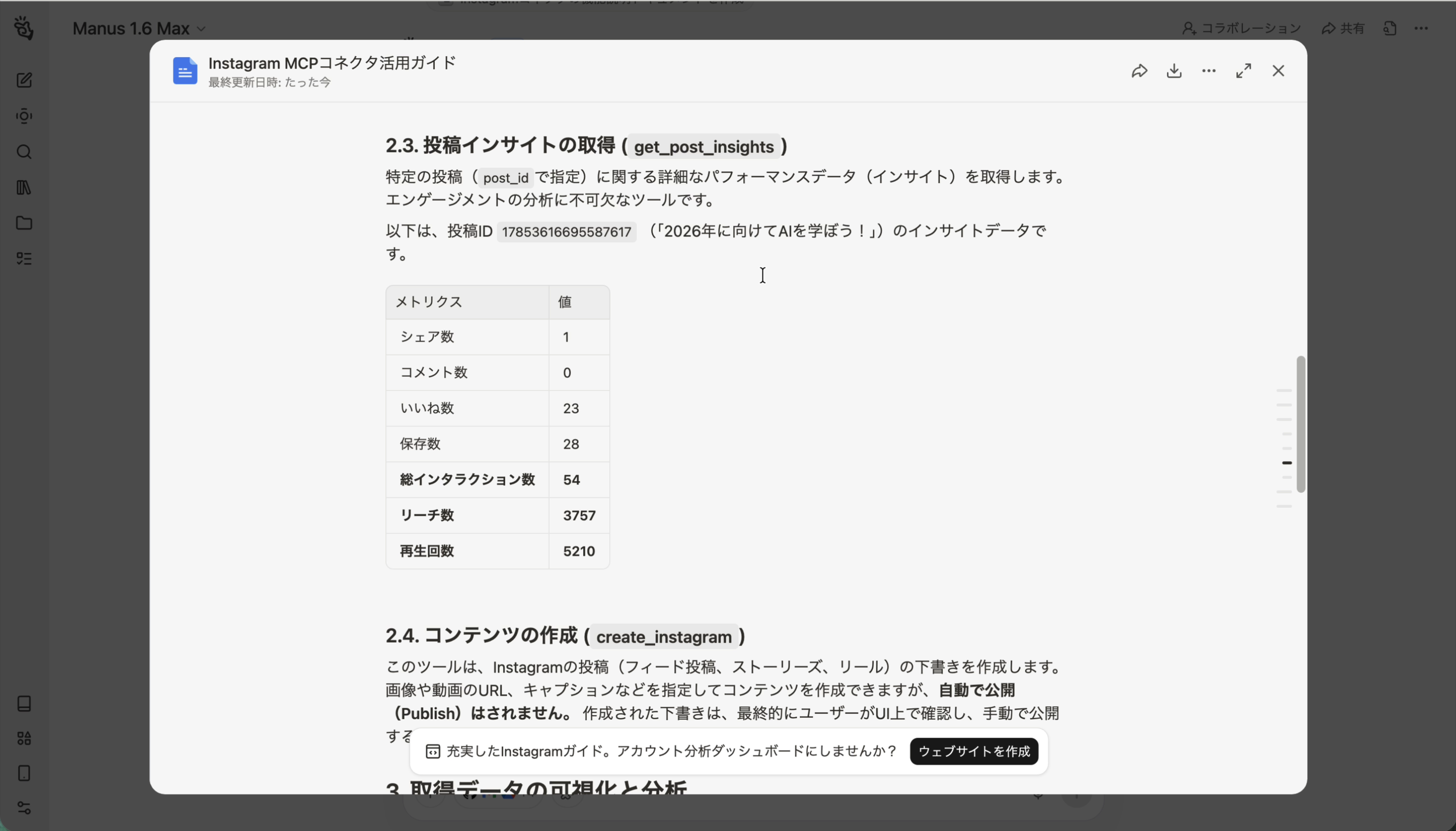Open the connectors icon at sidebar bottom
Image resolution: width=1456 pixels, height=831 pixels.
pos(23,808)
